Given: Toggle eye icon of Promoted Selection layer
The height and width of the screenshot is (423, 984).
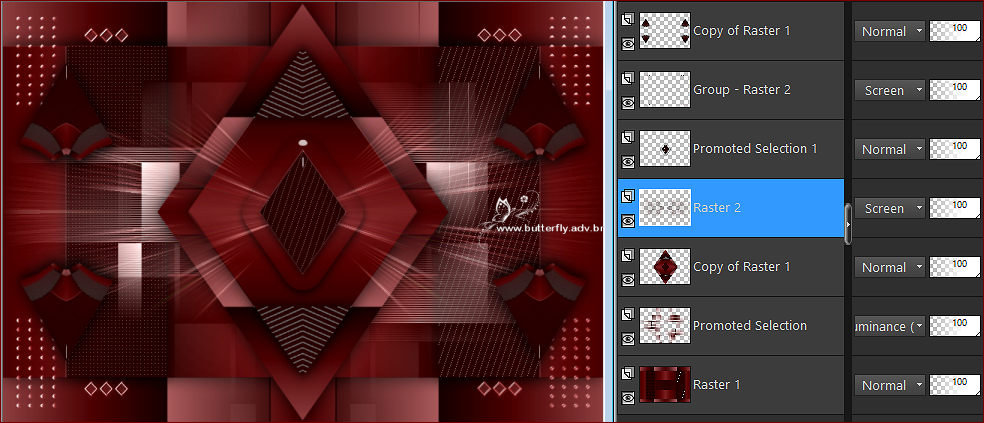Looking at the screenshot, I should [x=628, y=339].
